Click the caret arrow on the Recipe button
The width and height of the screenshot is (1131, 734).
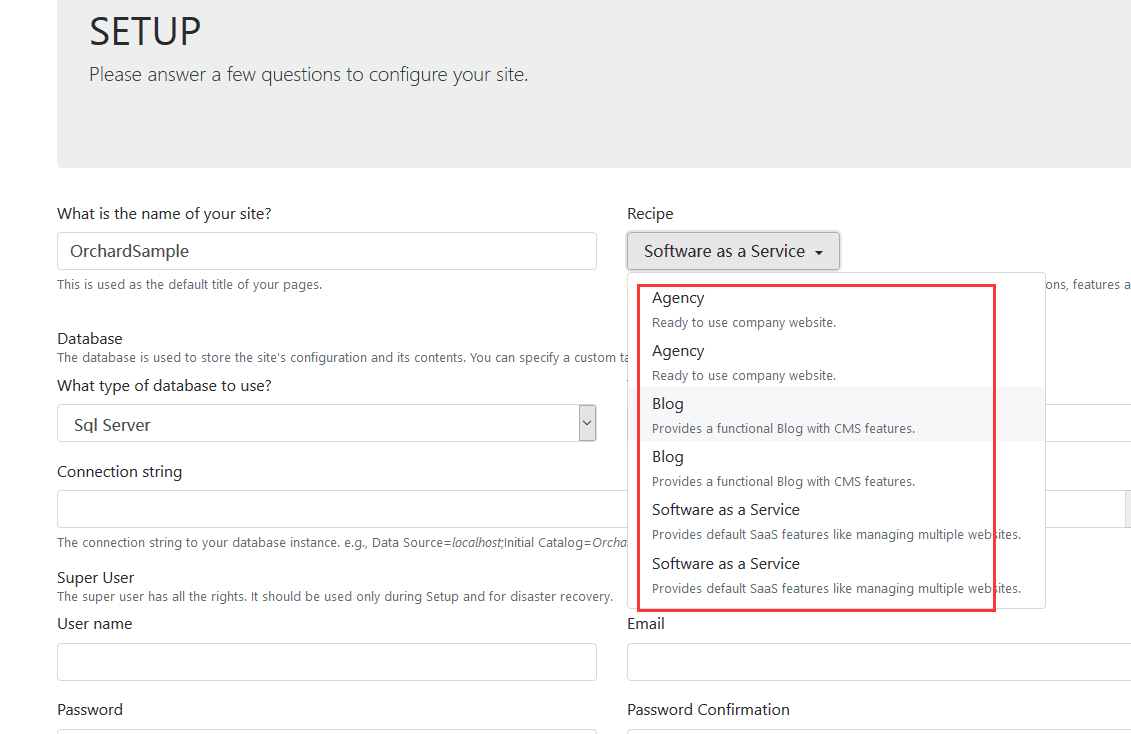tap(819, 252)
